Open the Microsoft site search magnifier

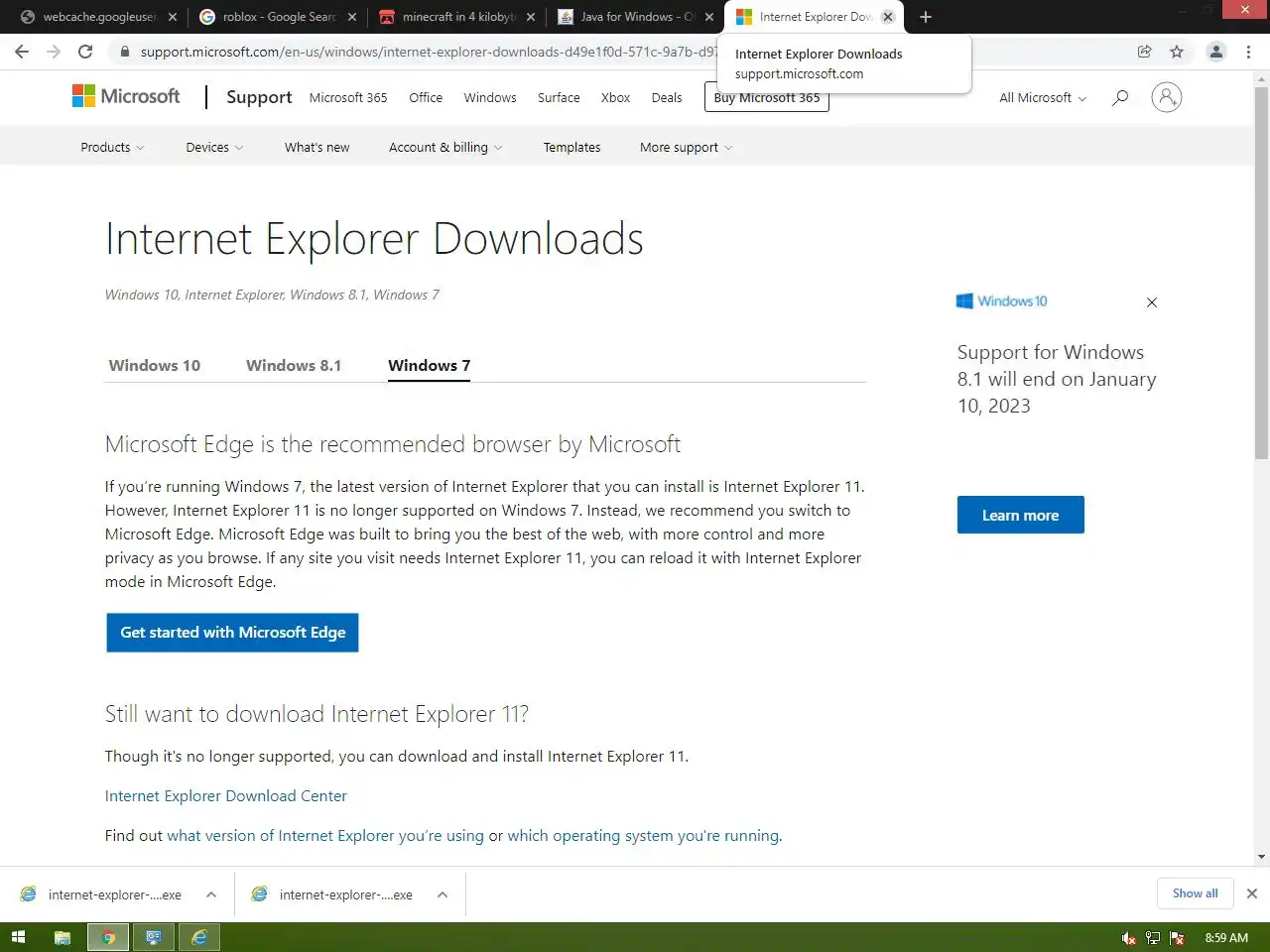(1120, 97)
